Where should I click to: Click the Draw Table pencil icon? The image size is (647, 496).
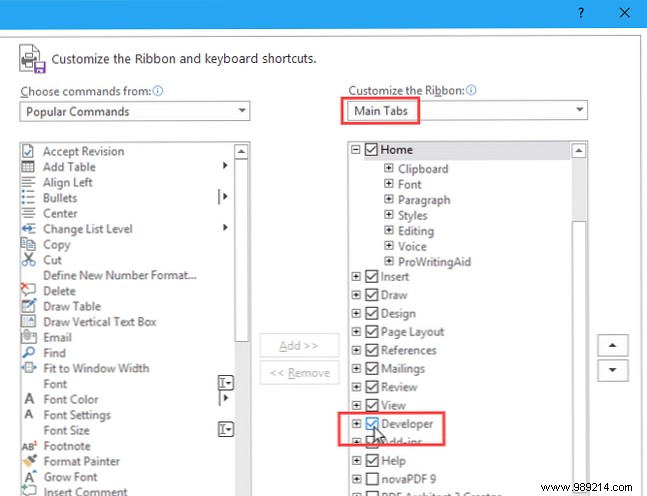tap(28, 306)
